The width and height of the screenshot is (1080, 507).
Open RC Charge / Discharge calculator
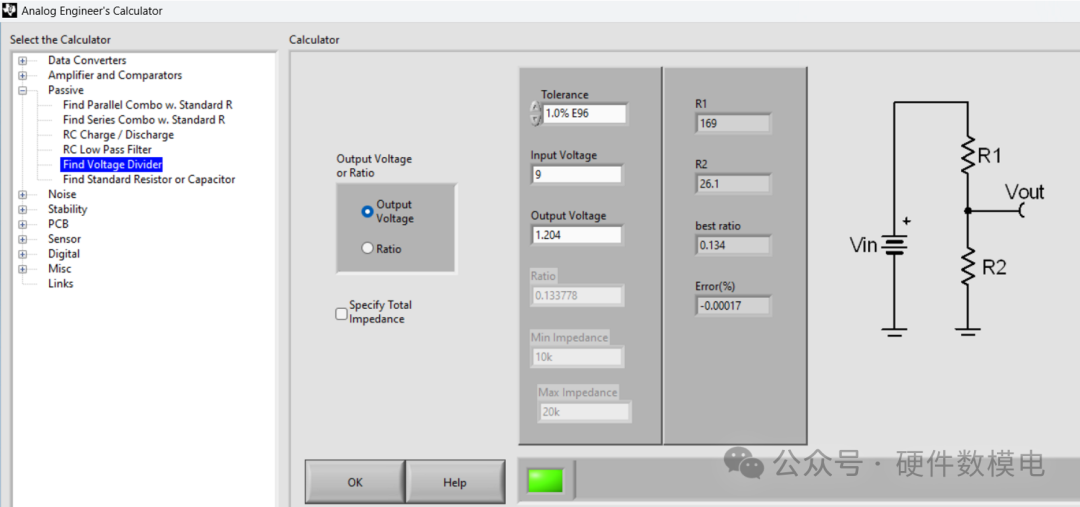[118, 134]
